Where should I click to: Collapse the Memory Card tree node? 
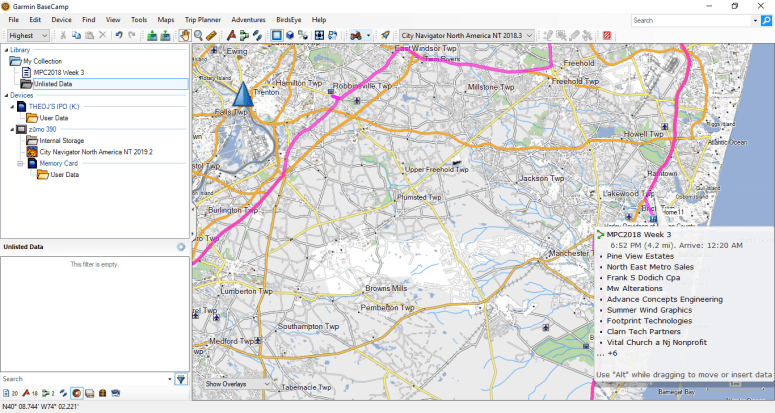[20, 163]
